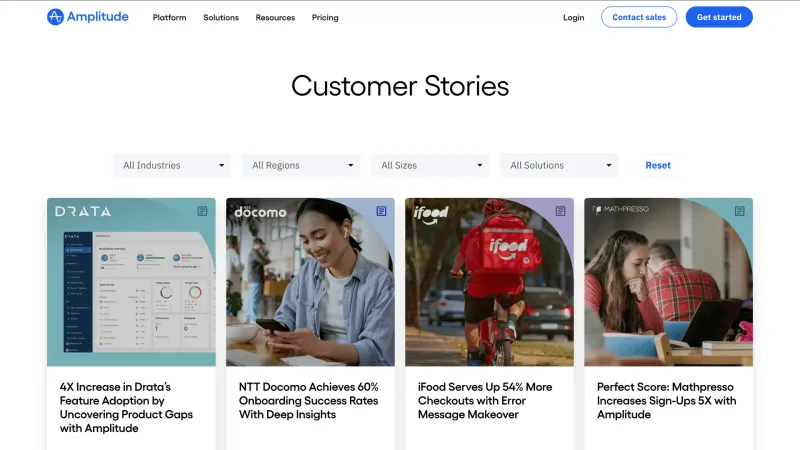Open the iFood story image
Image resolution: width=800 pixels, height=450 pixels.
click(x=489, y=282)
